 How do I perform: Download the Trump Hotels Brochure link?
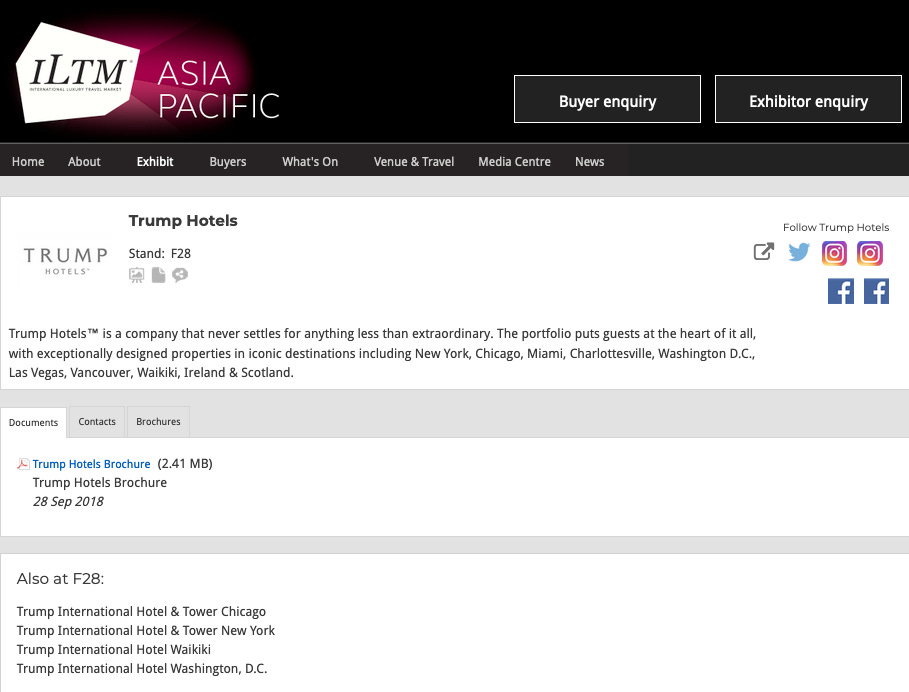point(92,464)
